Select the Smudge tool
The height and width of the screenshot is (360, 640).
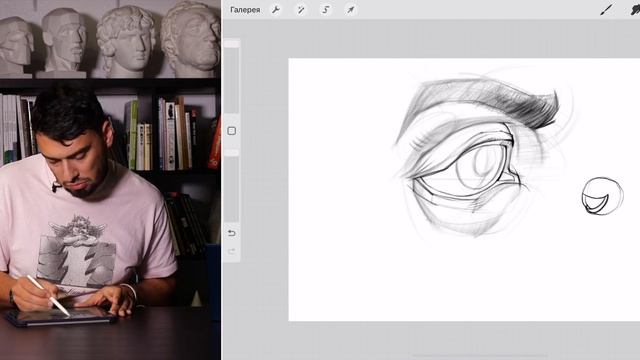coord(635,10)
